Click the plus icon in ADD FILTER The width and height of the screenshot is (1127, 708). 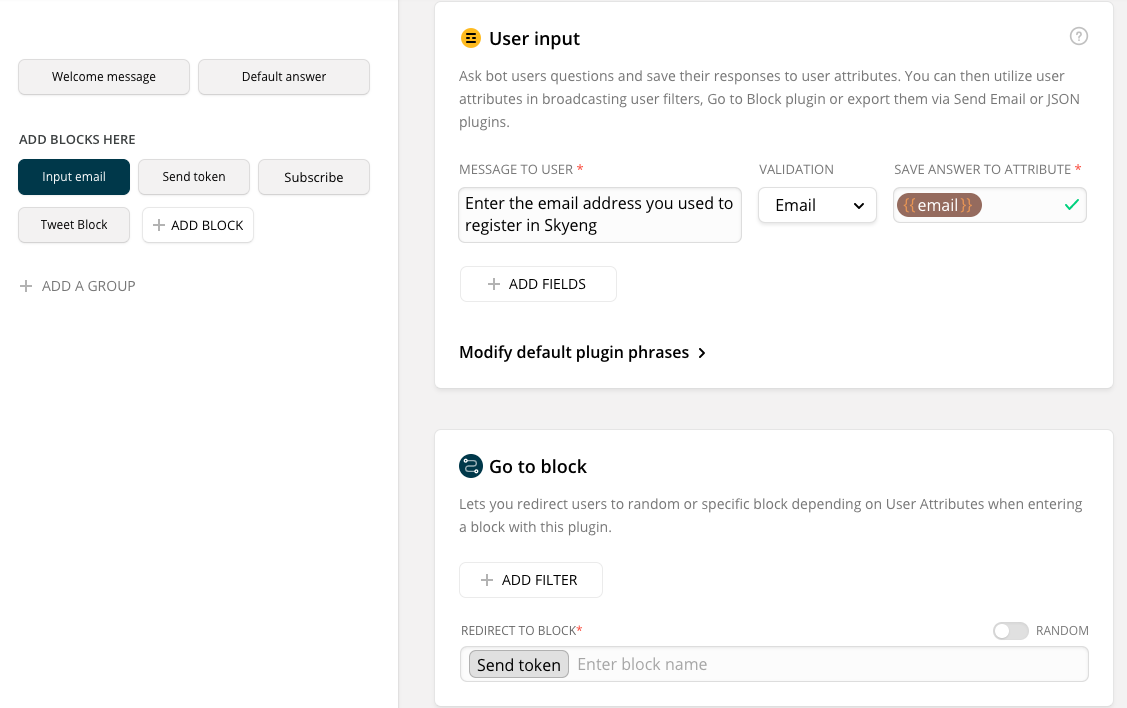pyautogui.click(x=487, y=580)
